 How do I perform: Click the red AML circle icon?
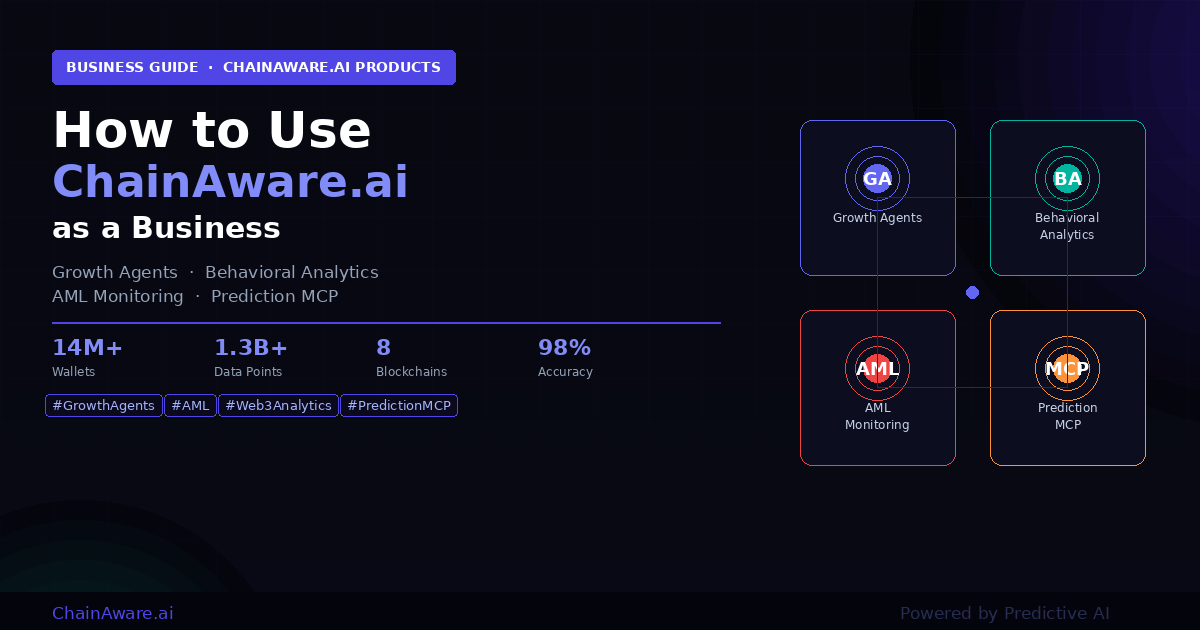tap(877, 368)
